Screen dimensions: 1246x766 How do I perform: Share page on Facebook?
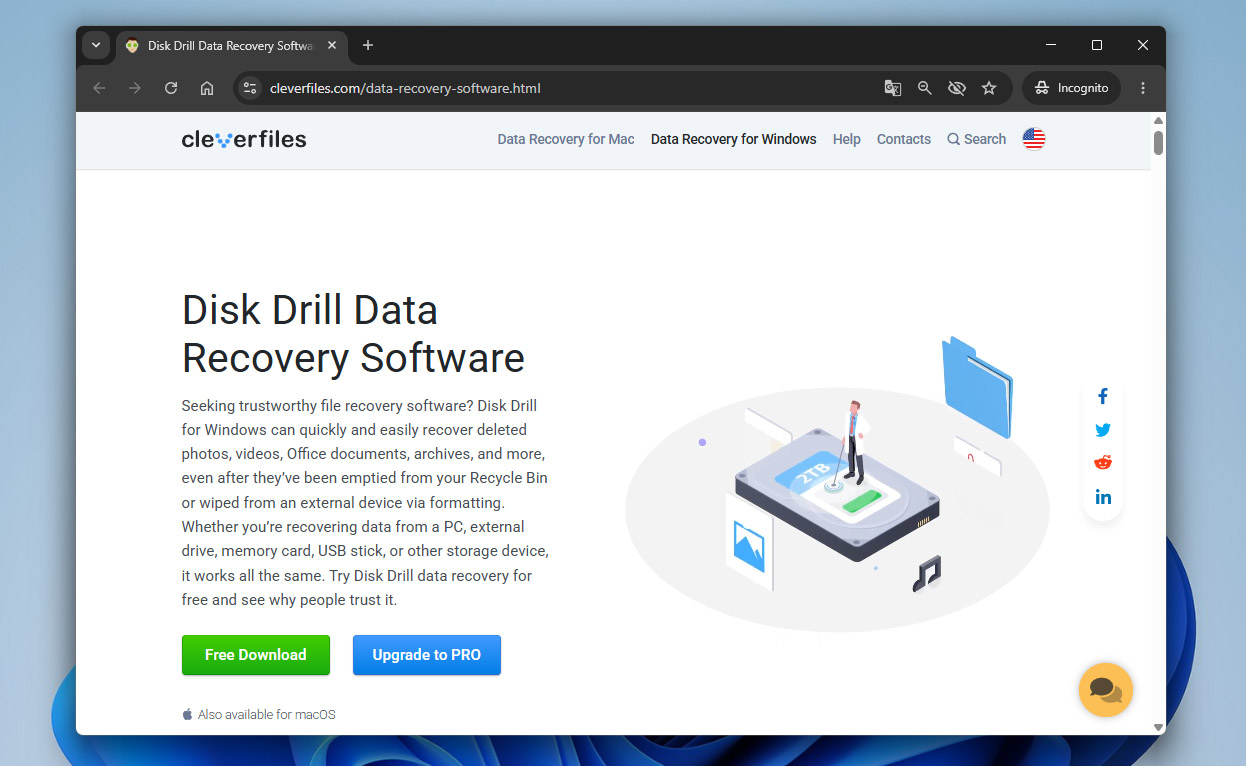pos(1103,396)
